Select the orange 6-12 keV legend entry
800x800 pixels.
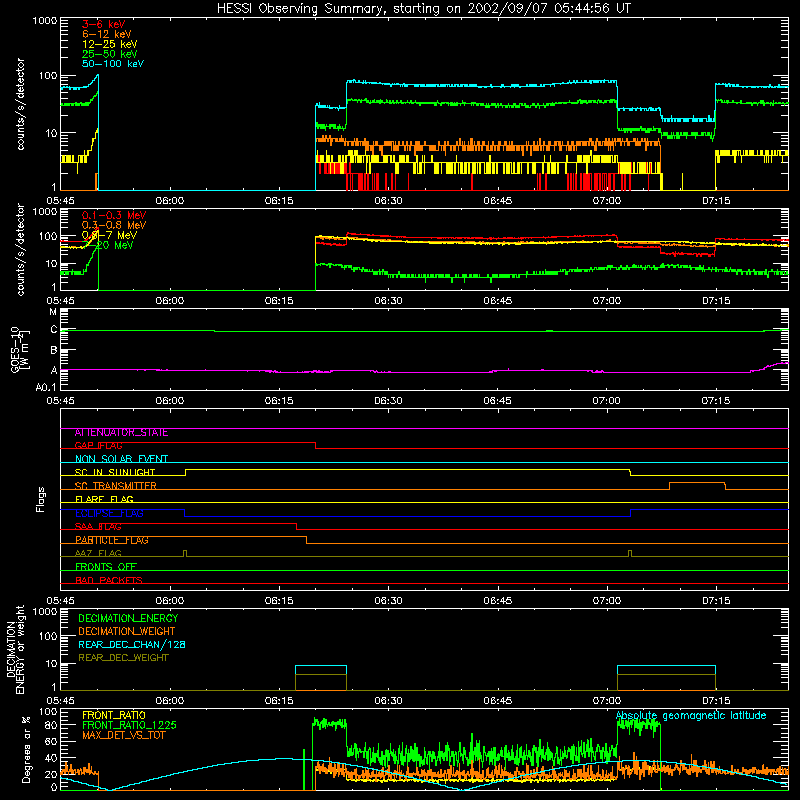[107, 34]
